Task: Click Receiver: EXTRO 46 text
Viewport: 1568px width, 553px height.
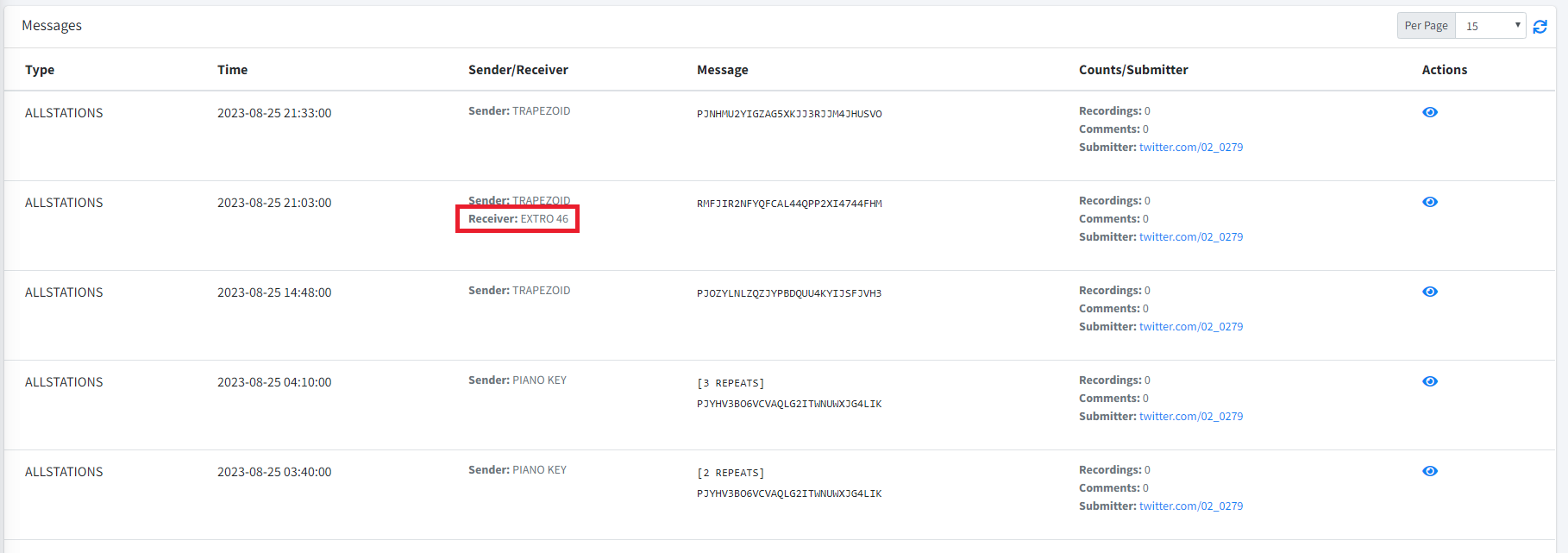Action: 518,219
